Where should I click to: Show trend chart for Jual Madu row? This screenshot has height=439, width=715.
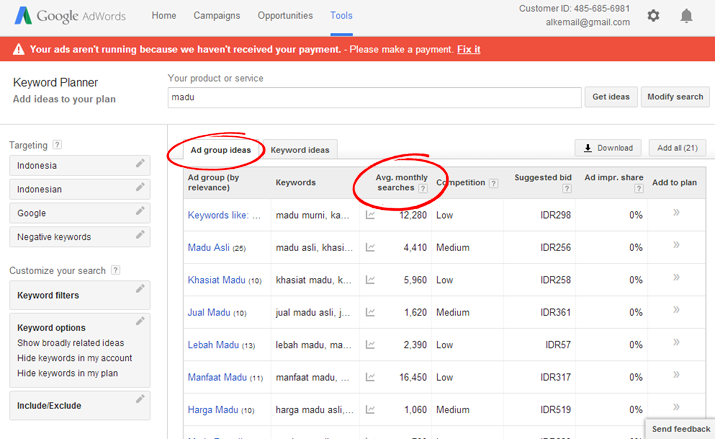point(370,312)
